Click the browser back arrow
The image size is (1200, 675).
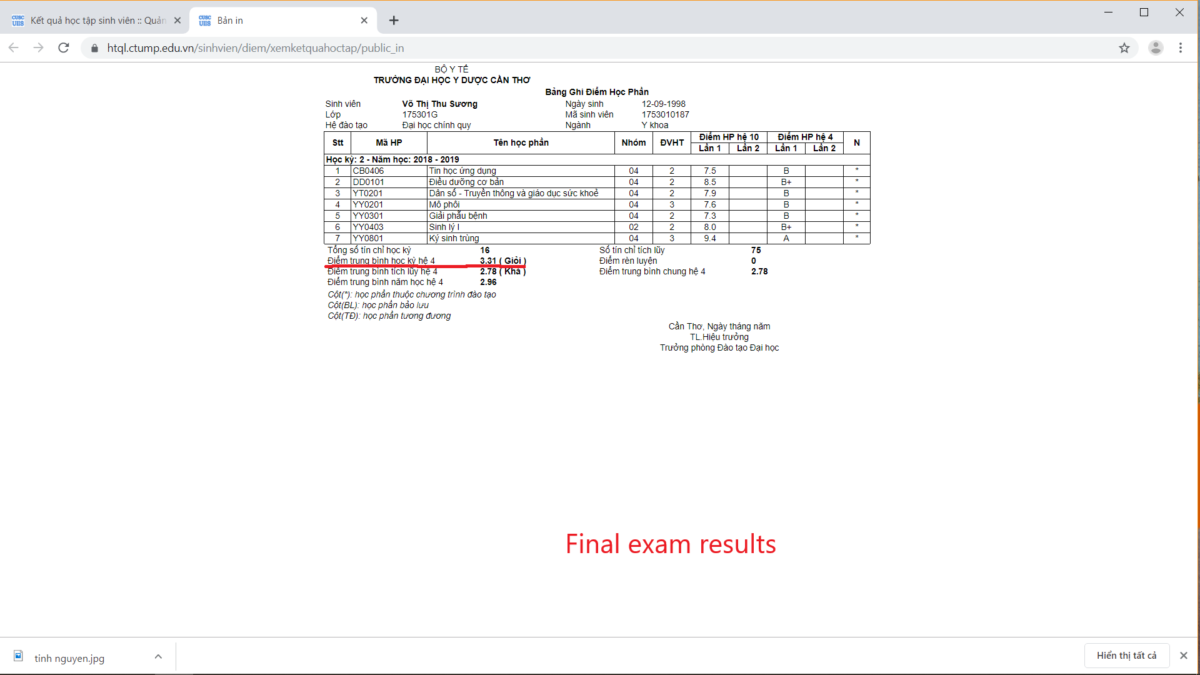click(x=14, y=48)
